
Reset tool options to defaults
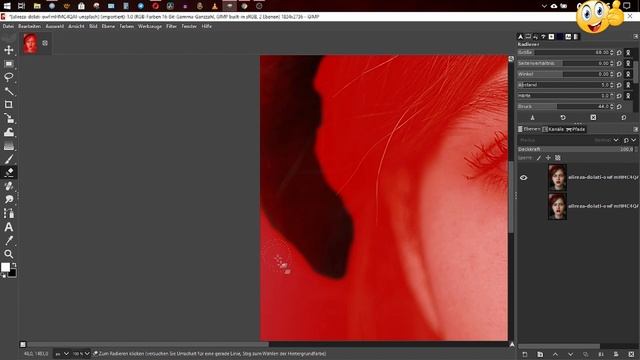coord(624,118)
